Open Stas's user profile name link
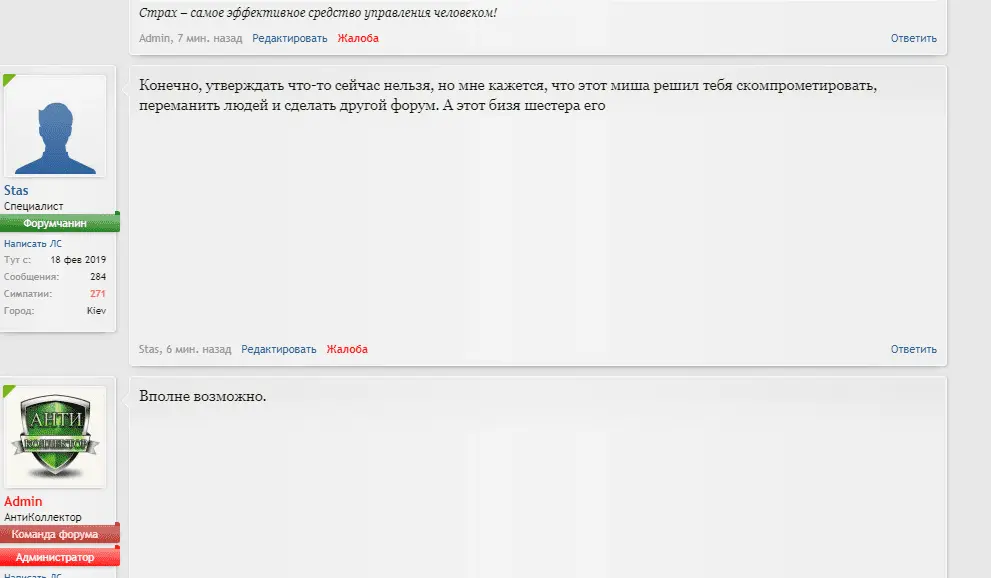This screenshot has height=578, width=991. click(16, 190)
